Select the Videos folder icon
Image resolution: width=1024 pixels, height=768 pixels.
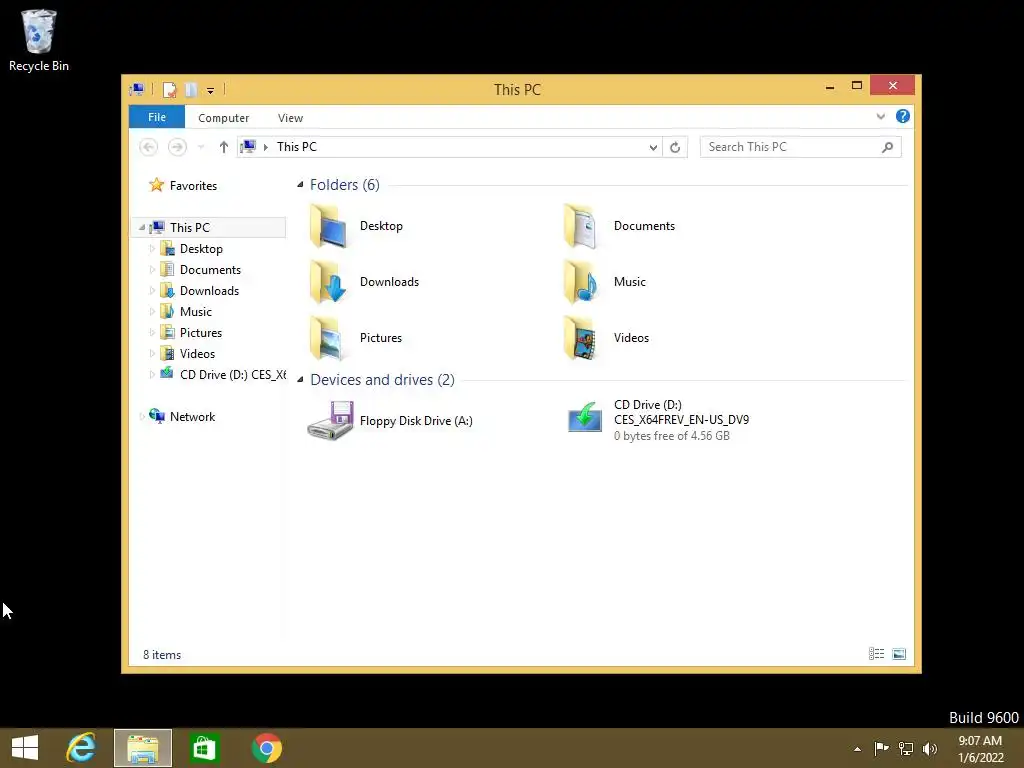click(581, 338)
